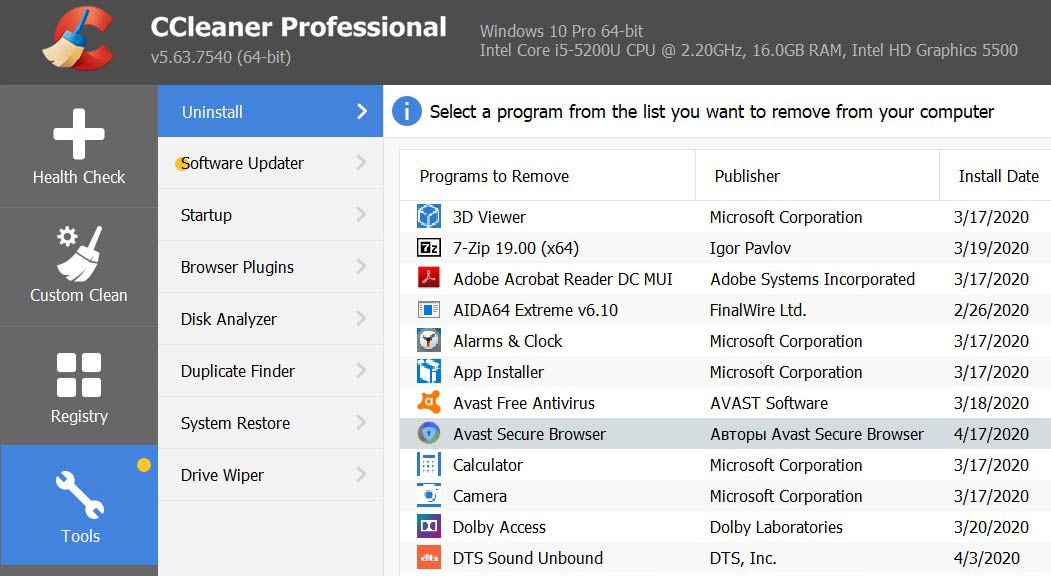This screenshot has width=1051, height=576.
Task: Select the 7-Zip 19.00 (x64) entry
Action: [x=516, y=248]
